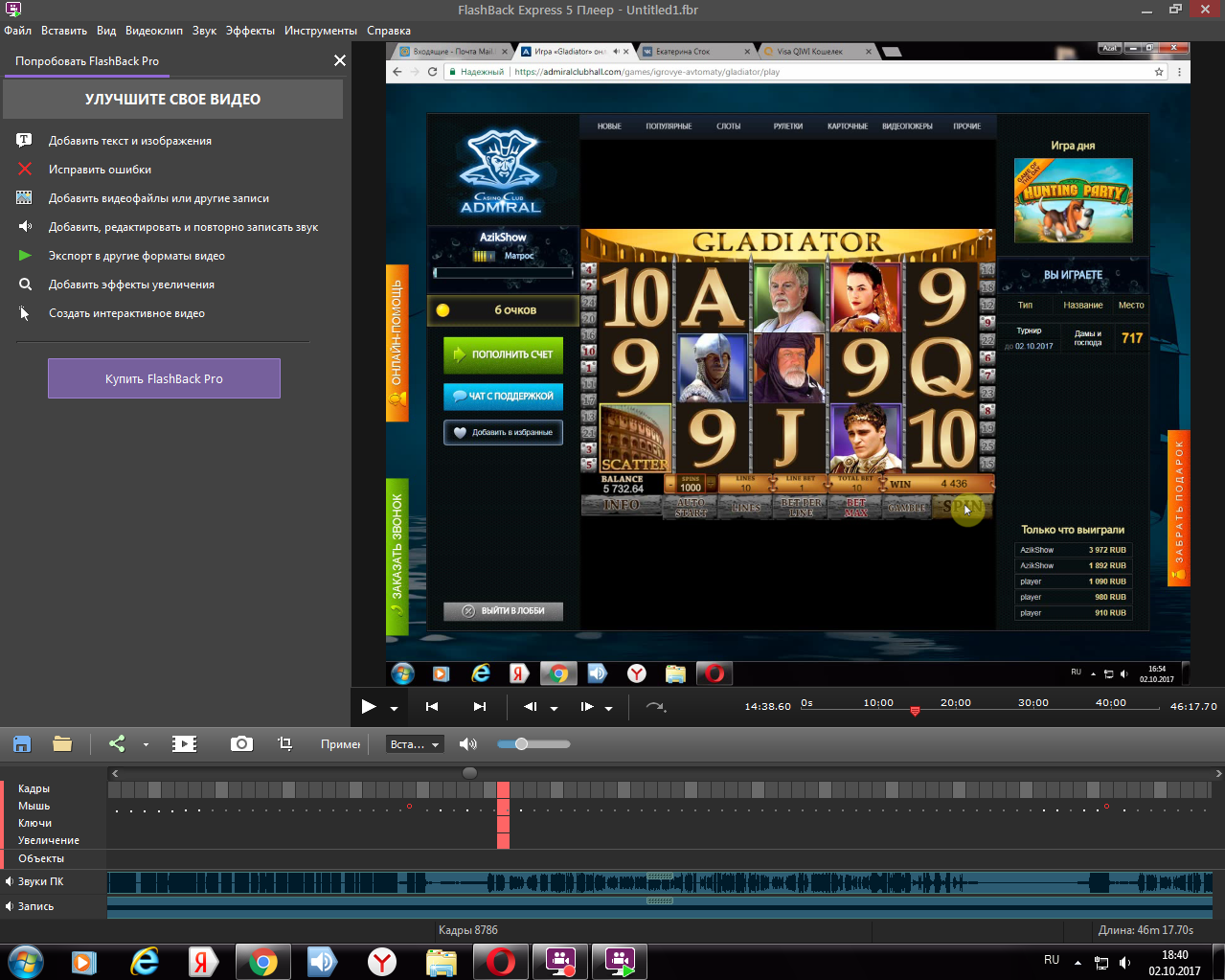Click the total time '46:17.70' readout
Screen dimensions: 1225x980
1193,707
